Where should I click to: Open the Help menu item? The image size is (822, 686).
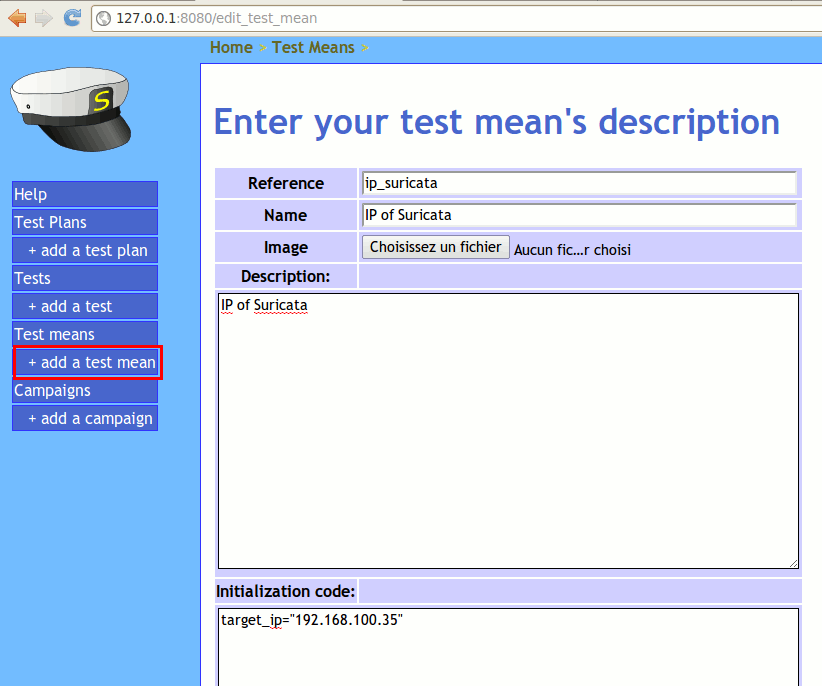pyautogui.click(x=85, y=194)
